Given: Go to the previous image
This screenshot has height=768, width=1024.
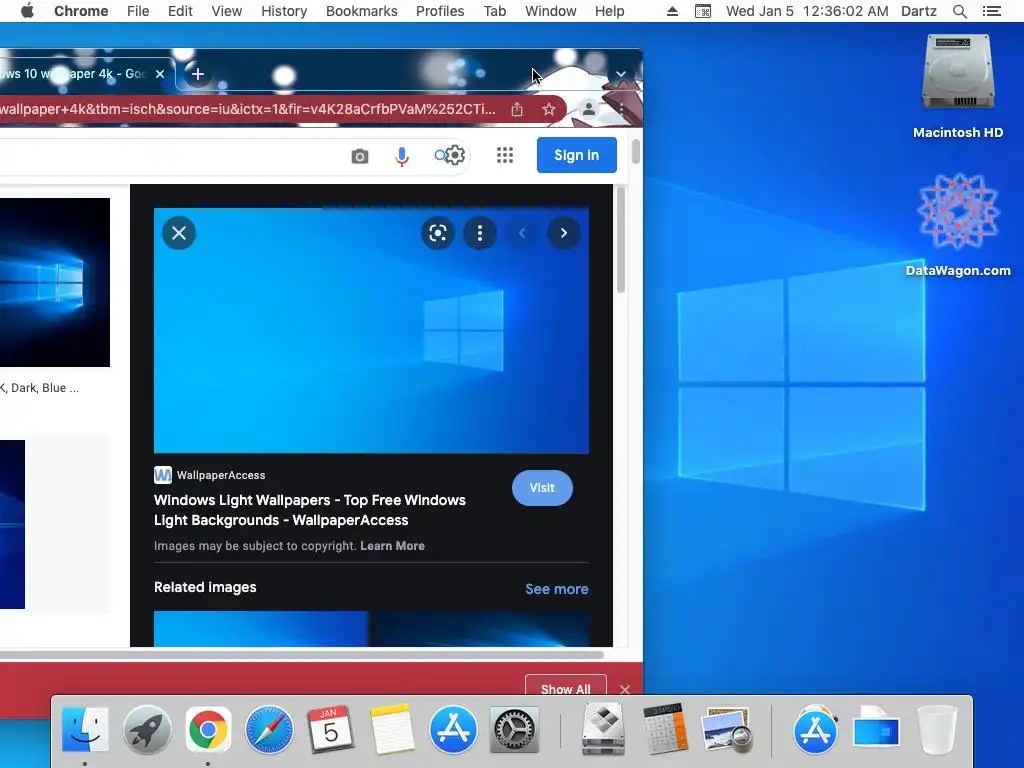Looking at the screenshot, I should pyautogui.click(x=522, y=233).
